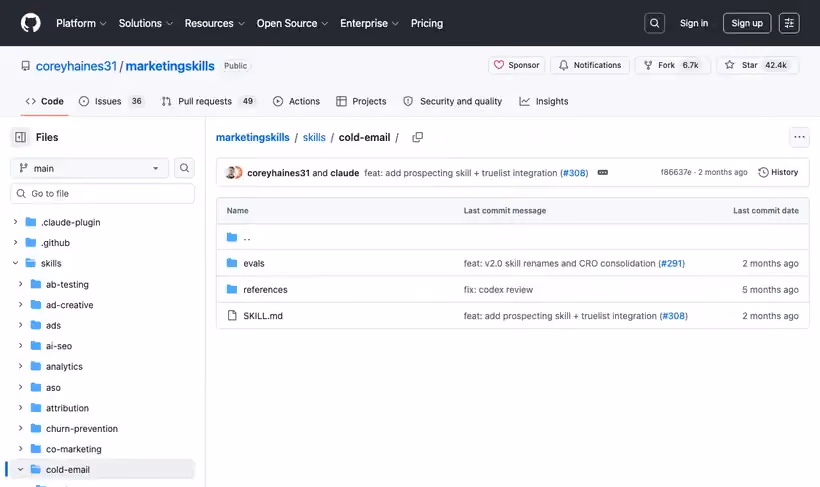
Task: Open the Enterprise menu
Action: tap(369, 23)
